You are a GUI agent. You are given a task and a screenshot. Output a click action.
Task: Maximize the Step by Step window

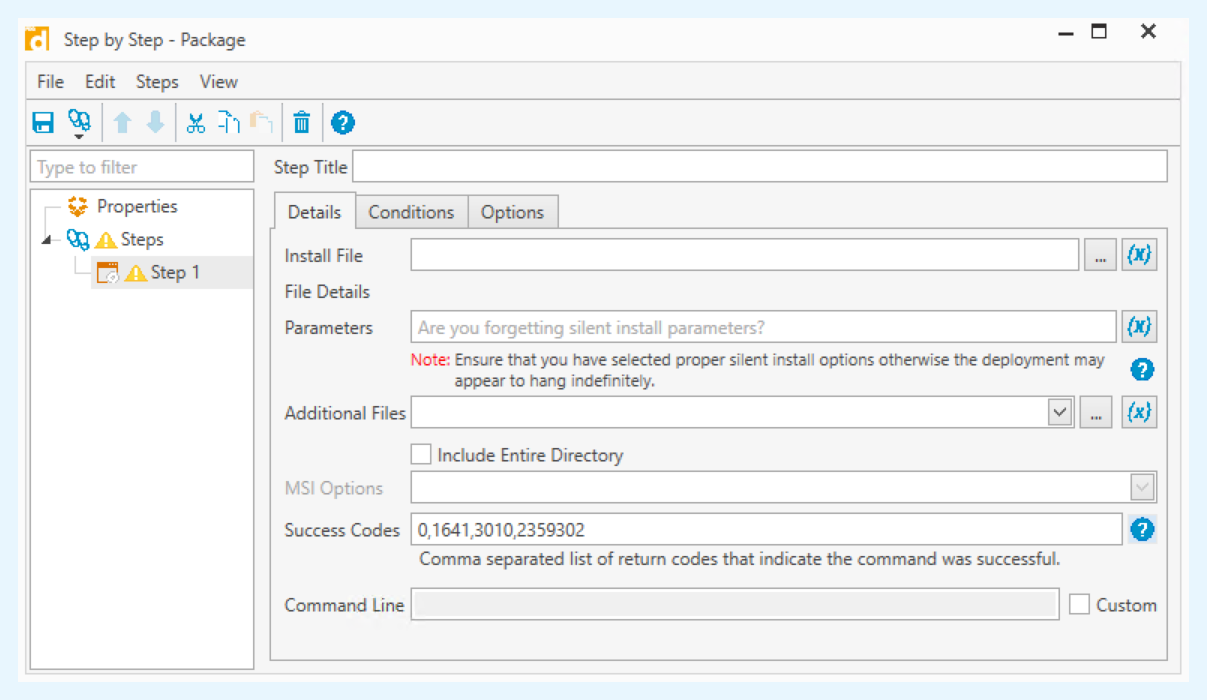(1099, 32)
